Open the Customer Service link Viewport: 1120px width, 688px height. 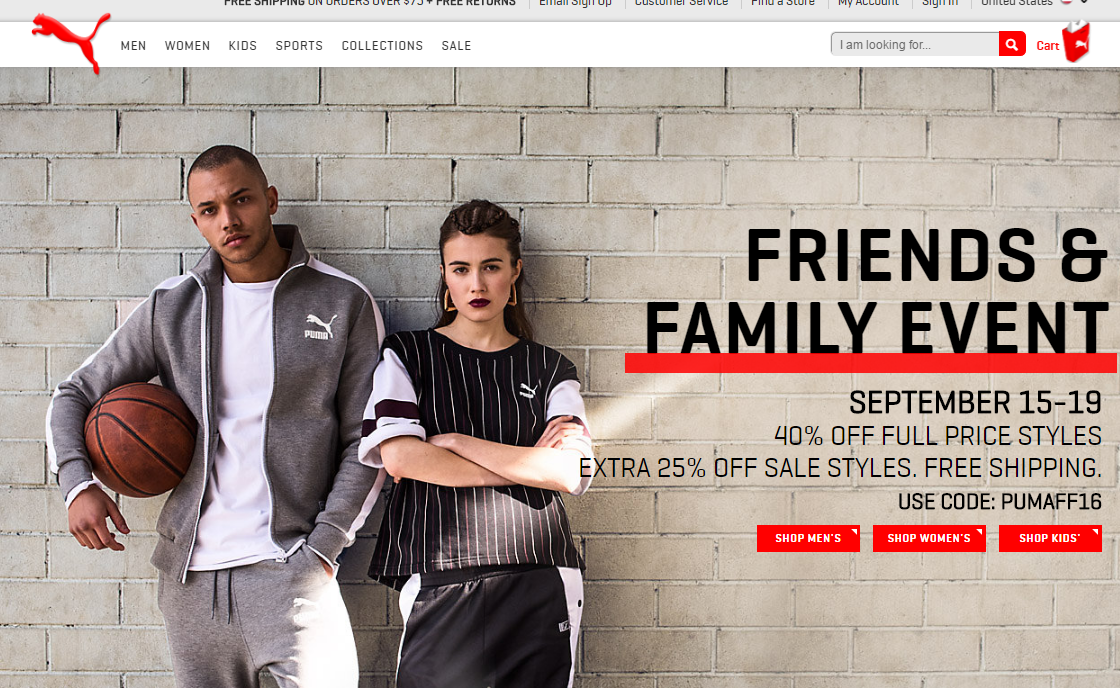681,3
